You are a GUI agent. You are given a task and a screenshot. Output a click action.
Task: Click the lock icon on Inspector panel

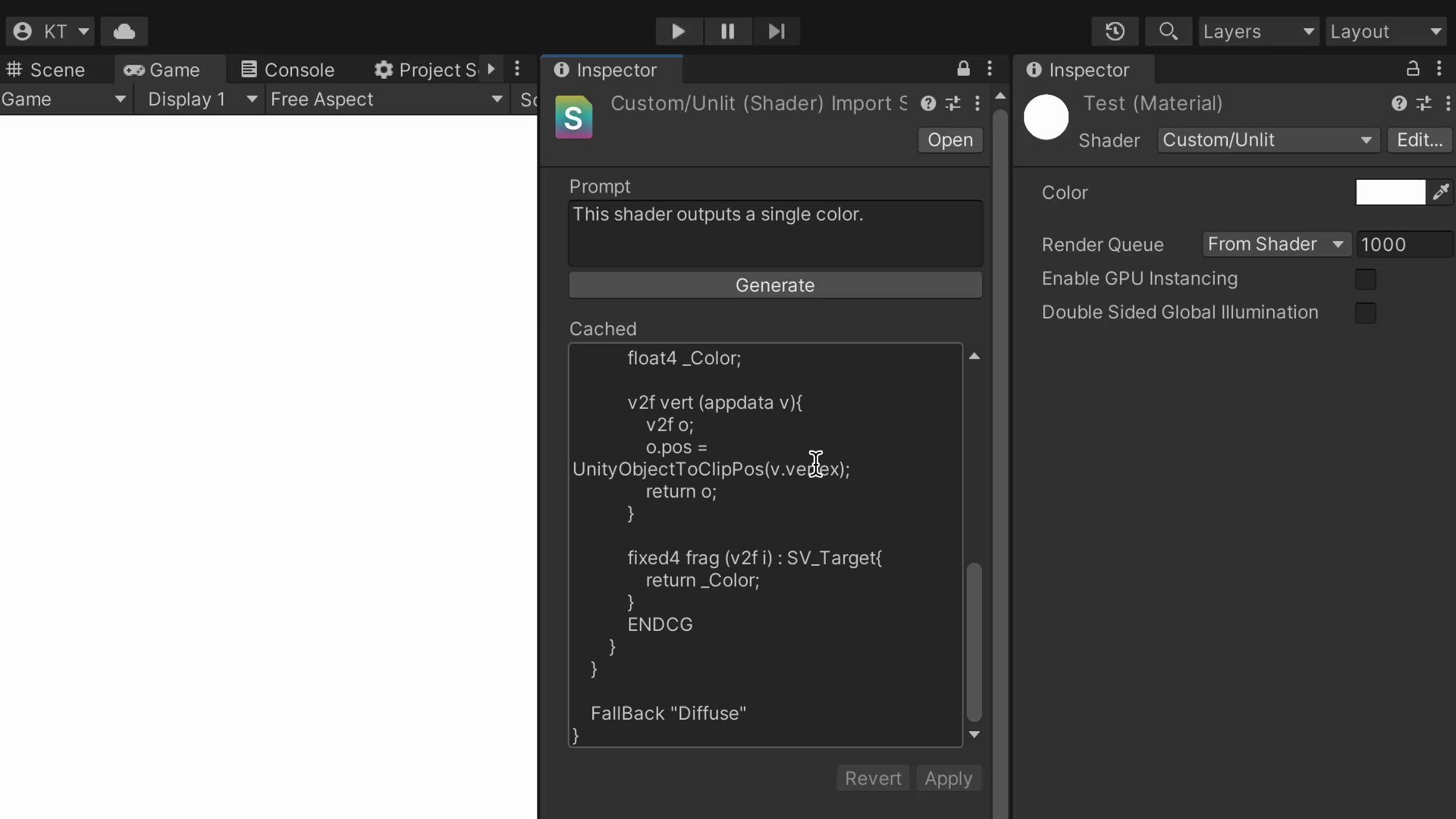point(963,69)
